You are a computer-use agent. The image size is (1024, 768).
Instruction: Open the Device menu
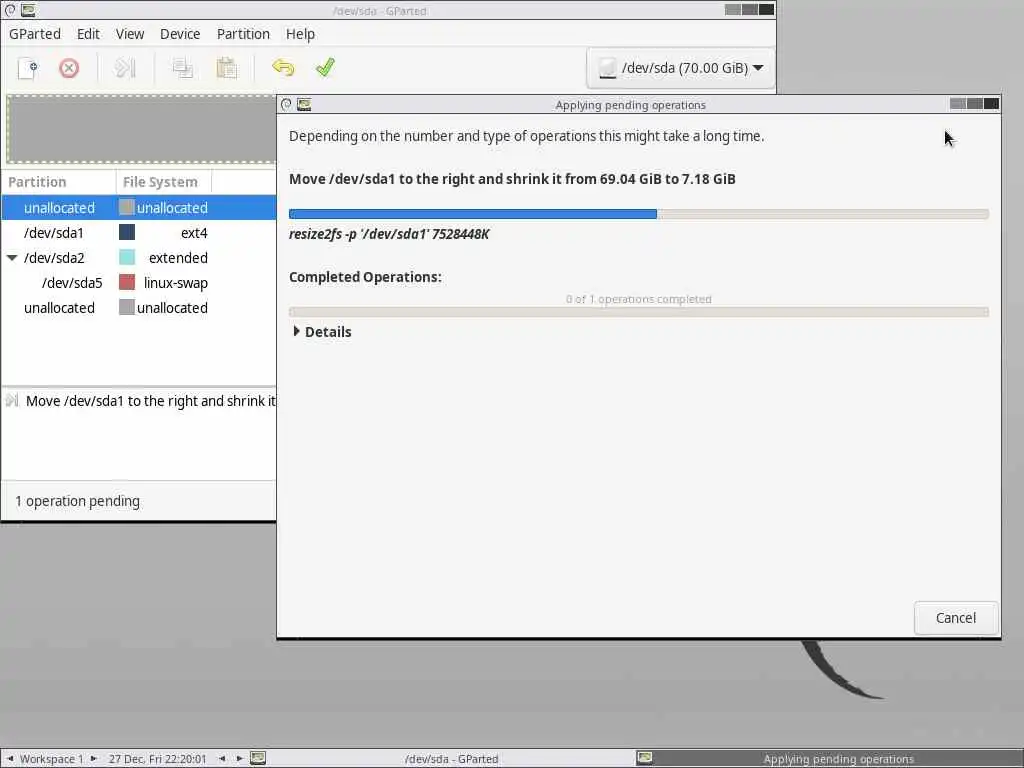click(180, 34)
